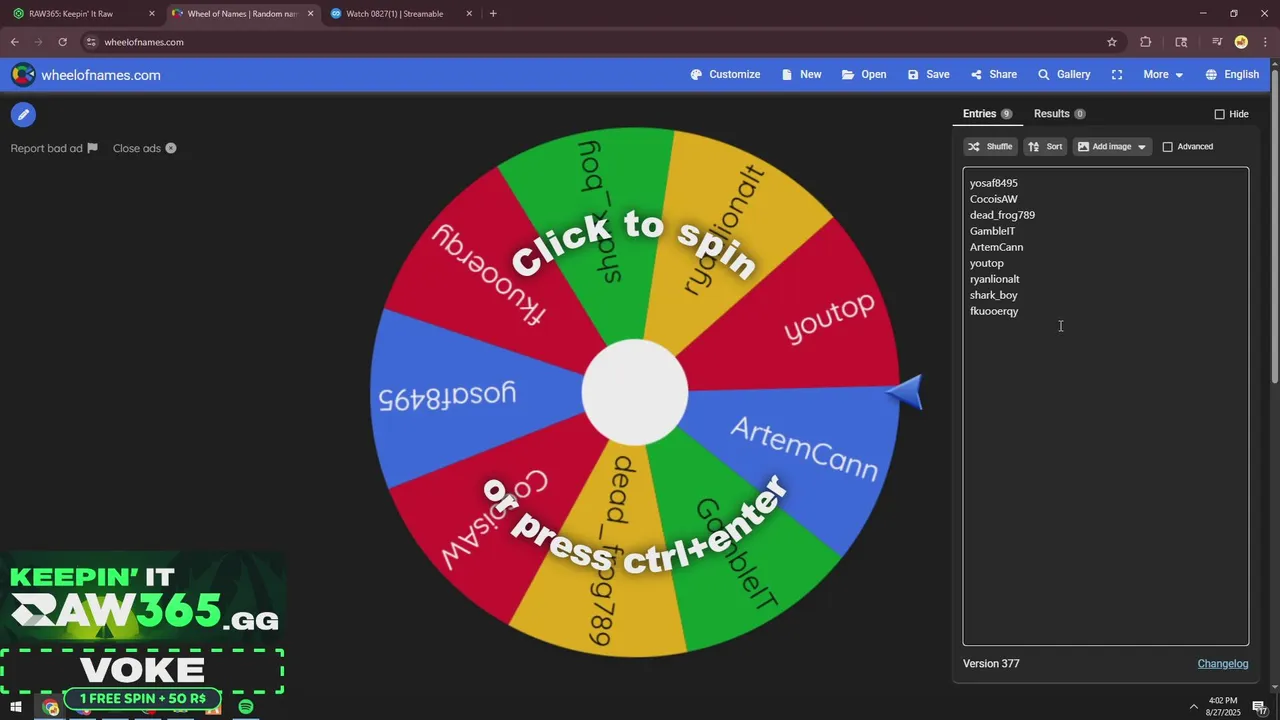The image size is (1280, 720).
Task: Open the Customize palette option
Action: (725, 75)
